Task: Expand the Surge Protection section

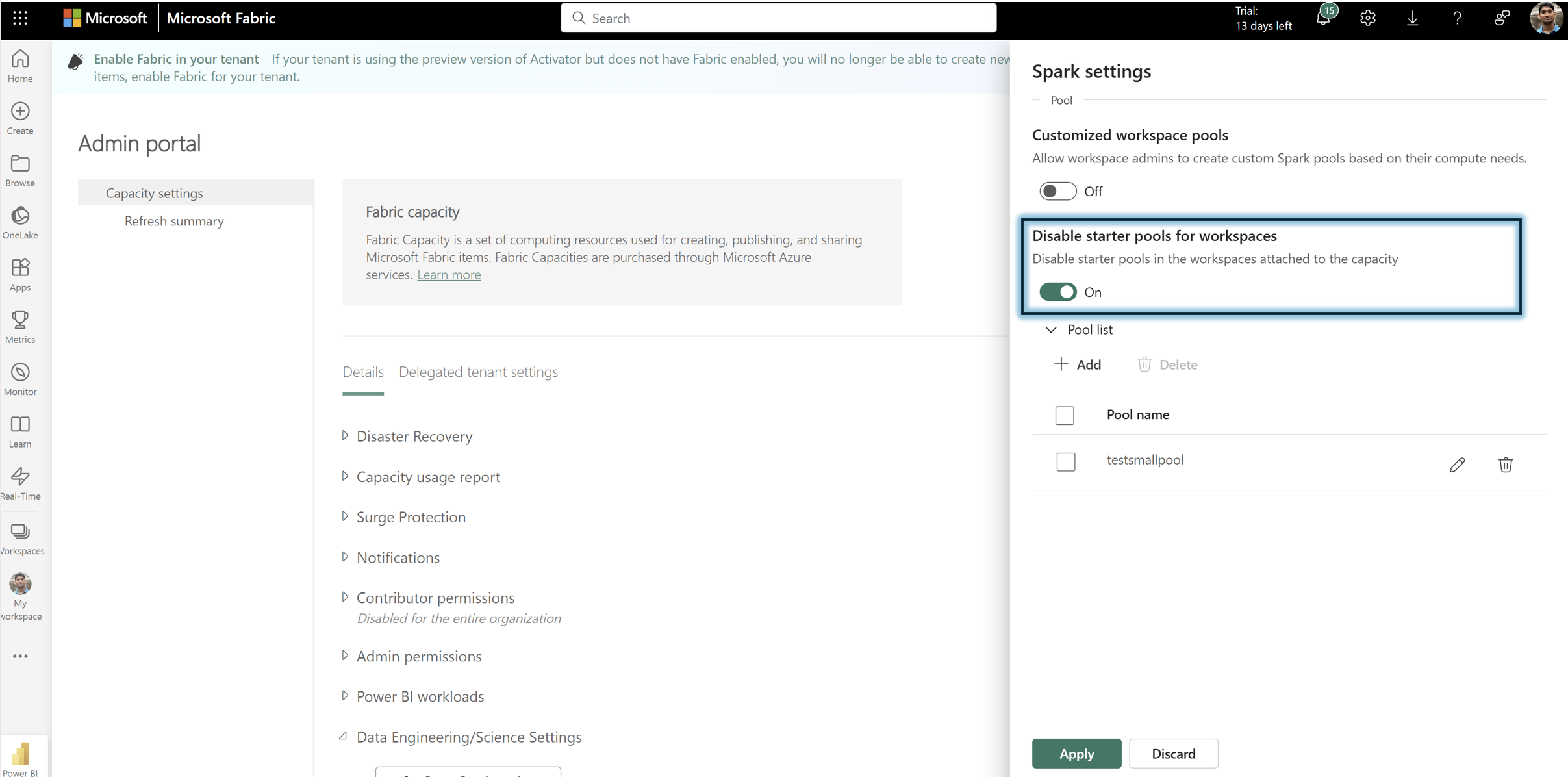Action: tap(345, 516)
